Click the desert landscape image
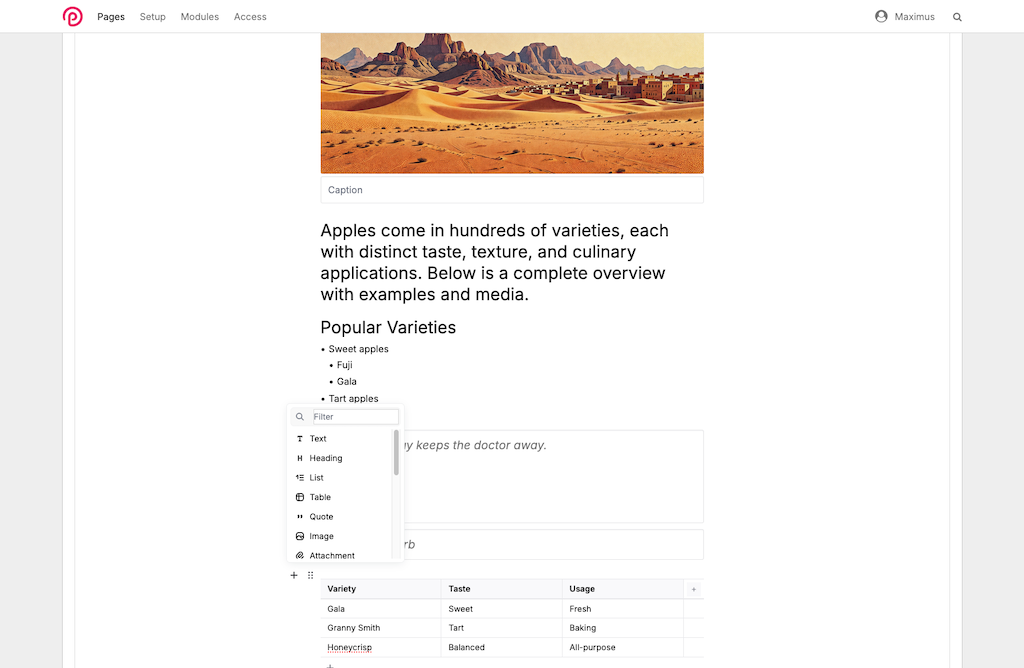1024x668 pixels. pos(512,103)
